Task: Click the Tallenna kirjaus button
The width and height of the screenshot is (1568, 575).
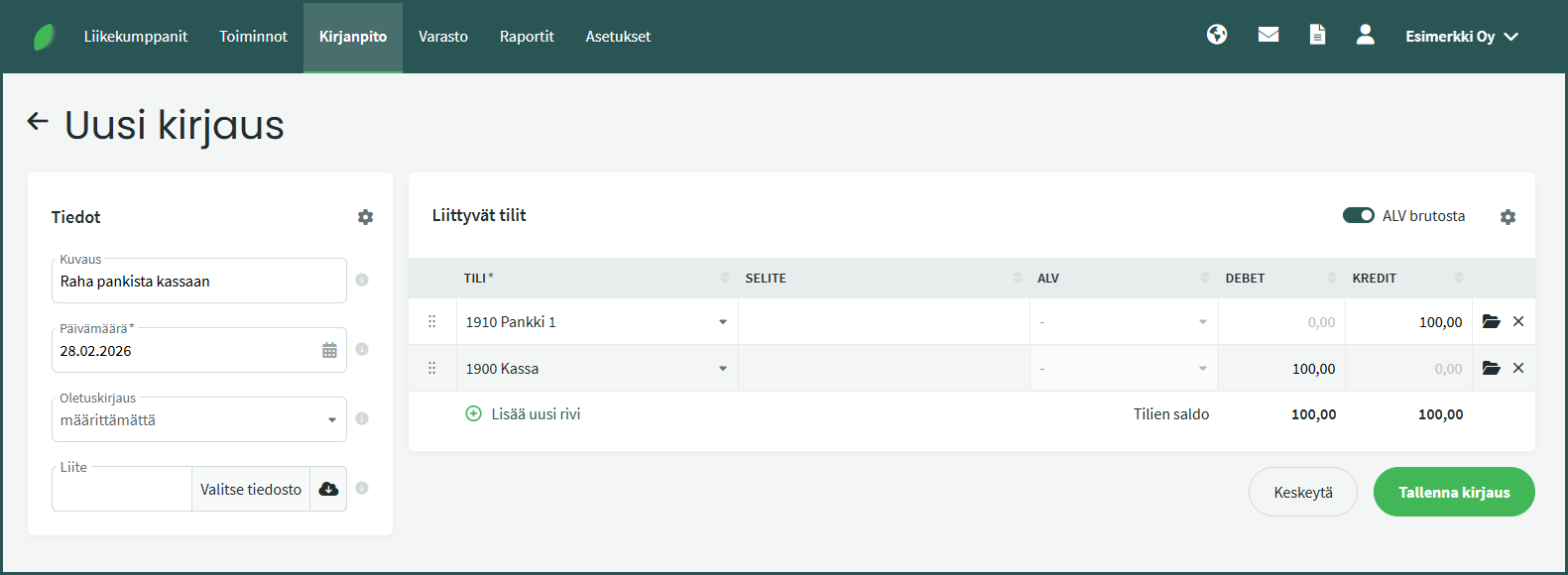Action: pos(1453,492)
